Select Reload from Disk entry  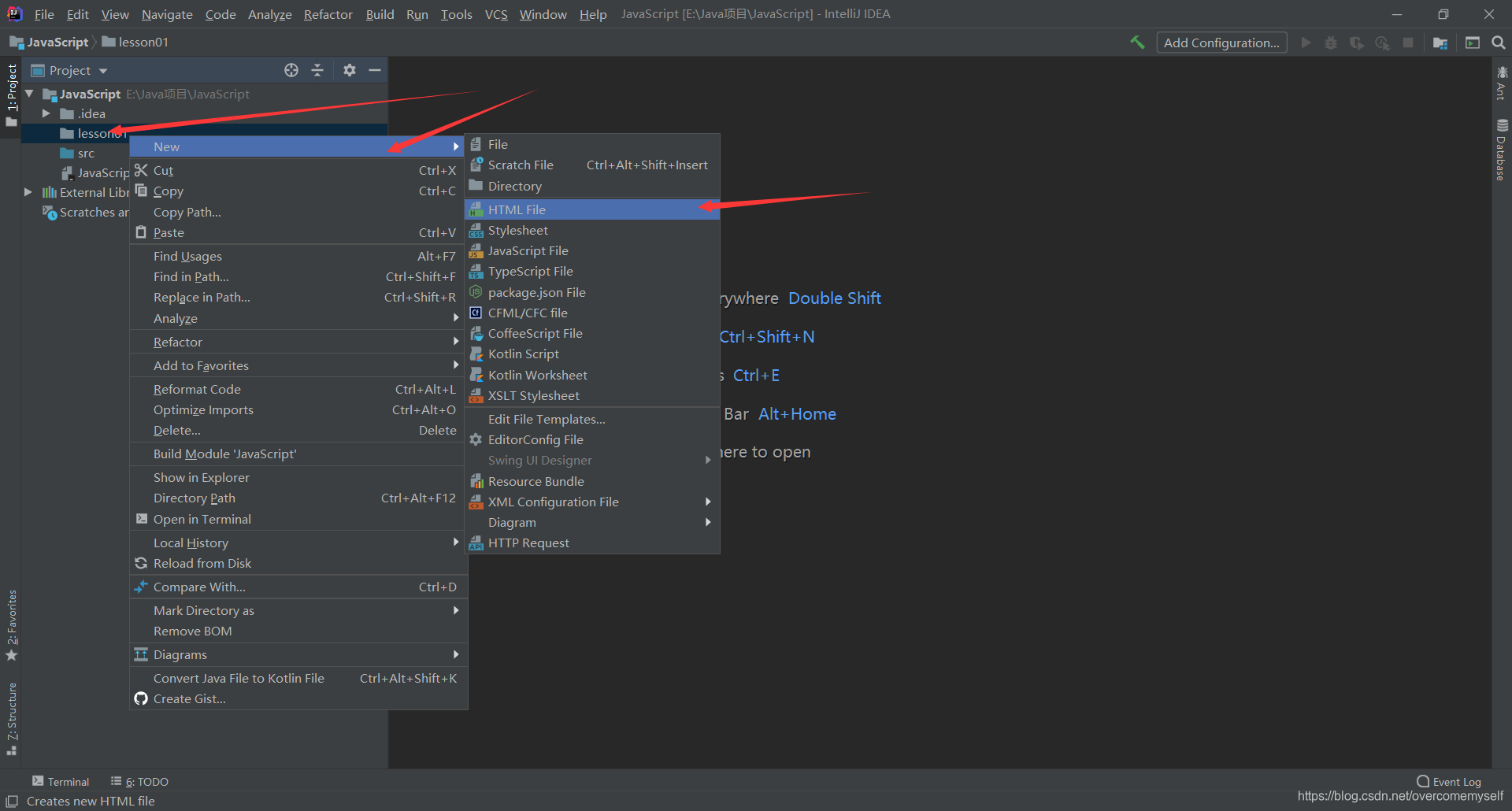click(298, 563)
